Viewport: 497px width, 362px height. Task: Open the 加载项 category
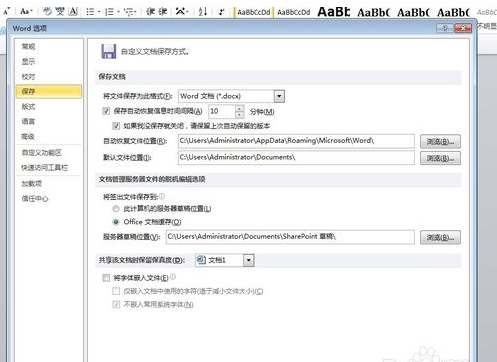(x=49, y=183)
